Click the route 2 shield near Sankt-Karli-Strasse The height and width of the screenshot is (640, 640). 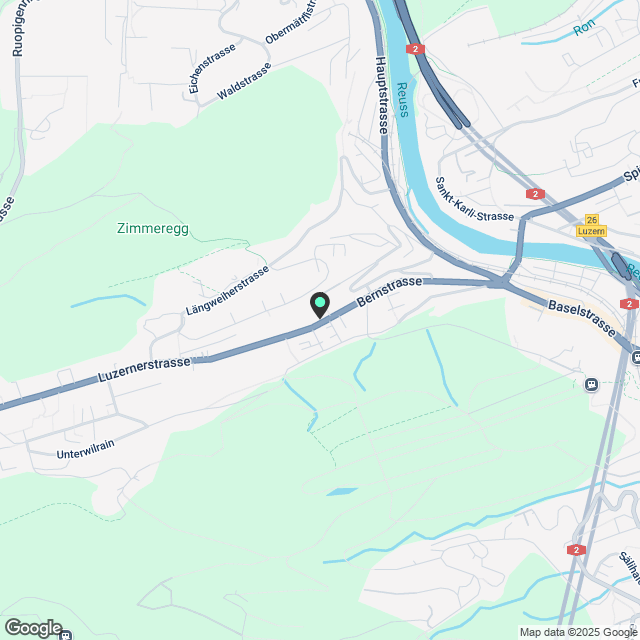point(535,194)
